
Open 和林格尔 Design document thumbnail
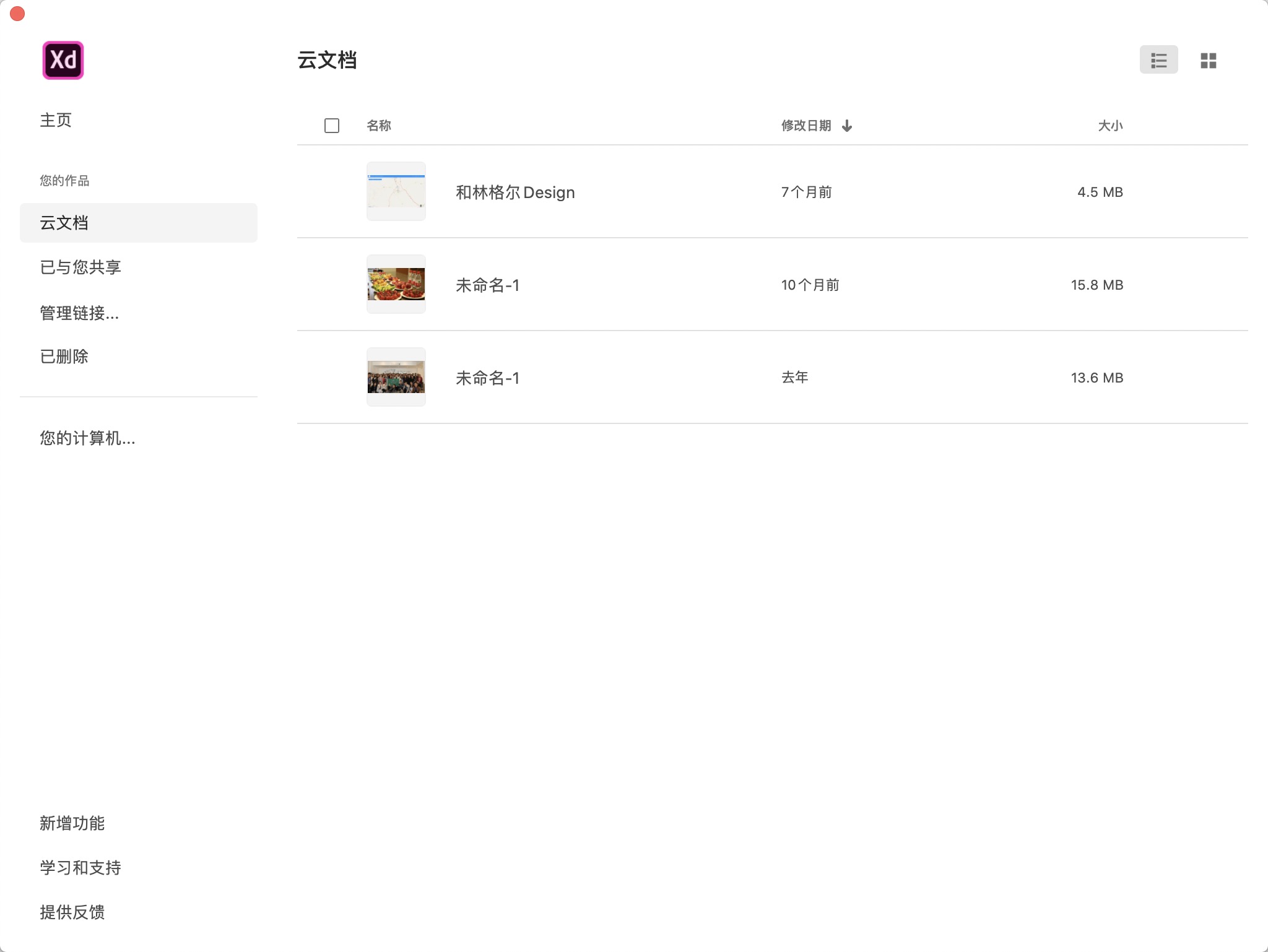coord(396,192)
